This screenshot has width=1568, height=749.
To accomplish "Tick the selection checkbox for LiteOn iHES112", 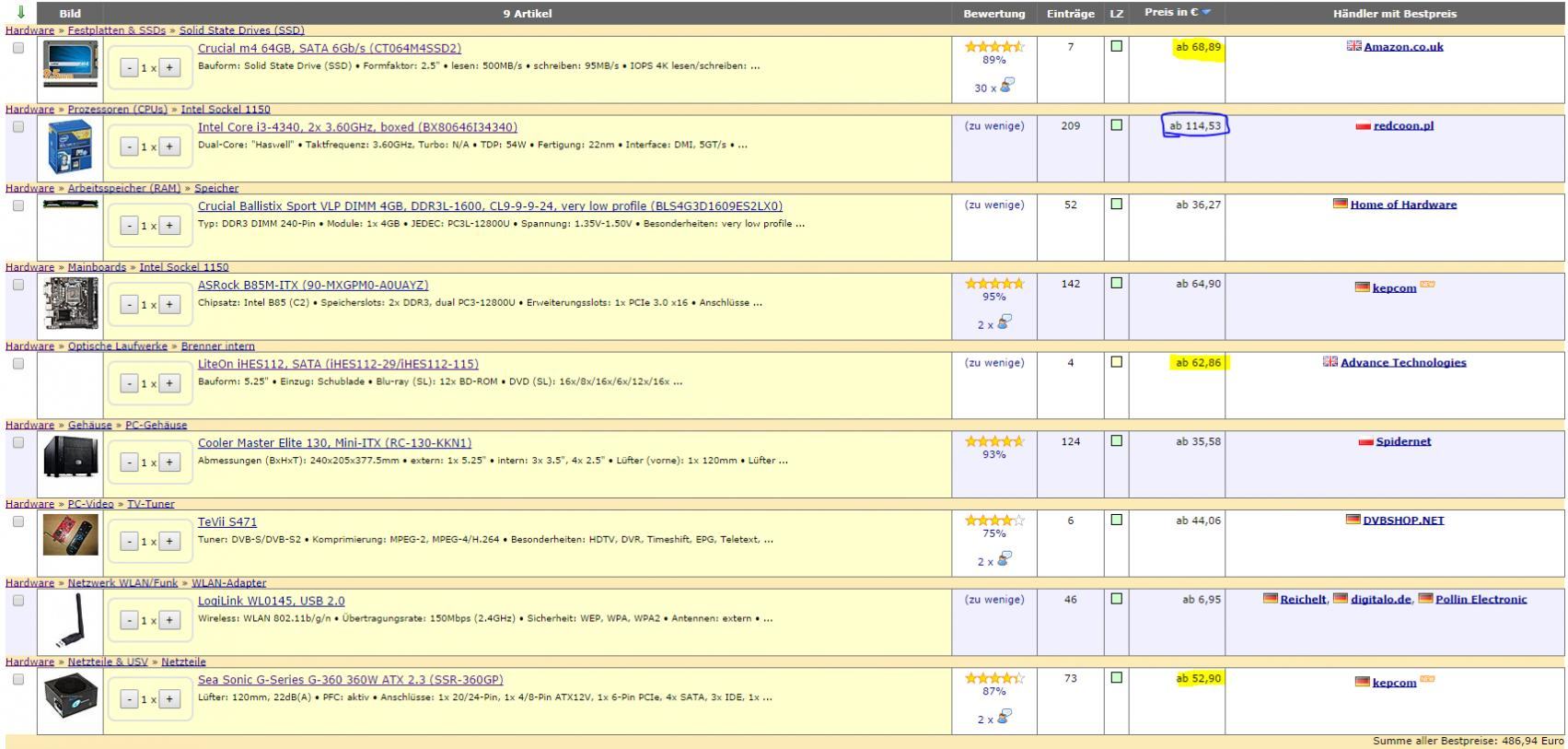I will pyautogui.click(x=18, y=364).
